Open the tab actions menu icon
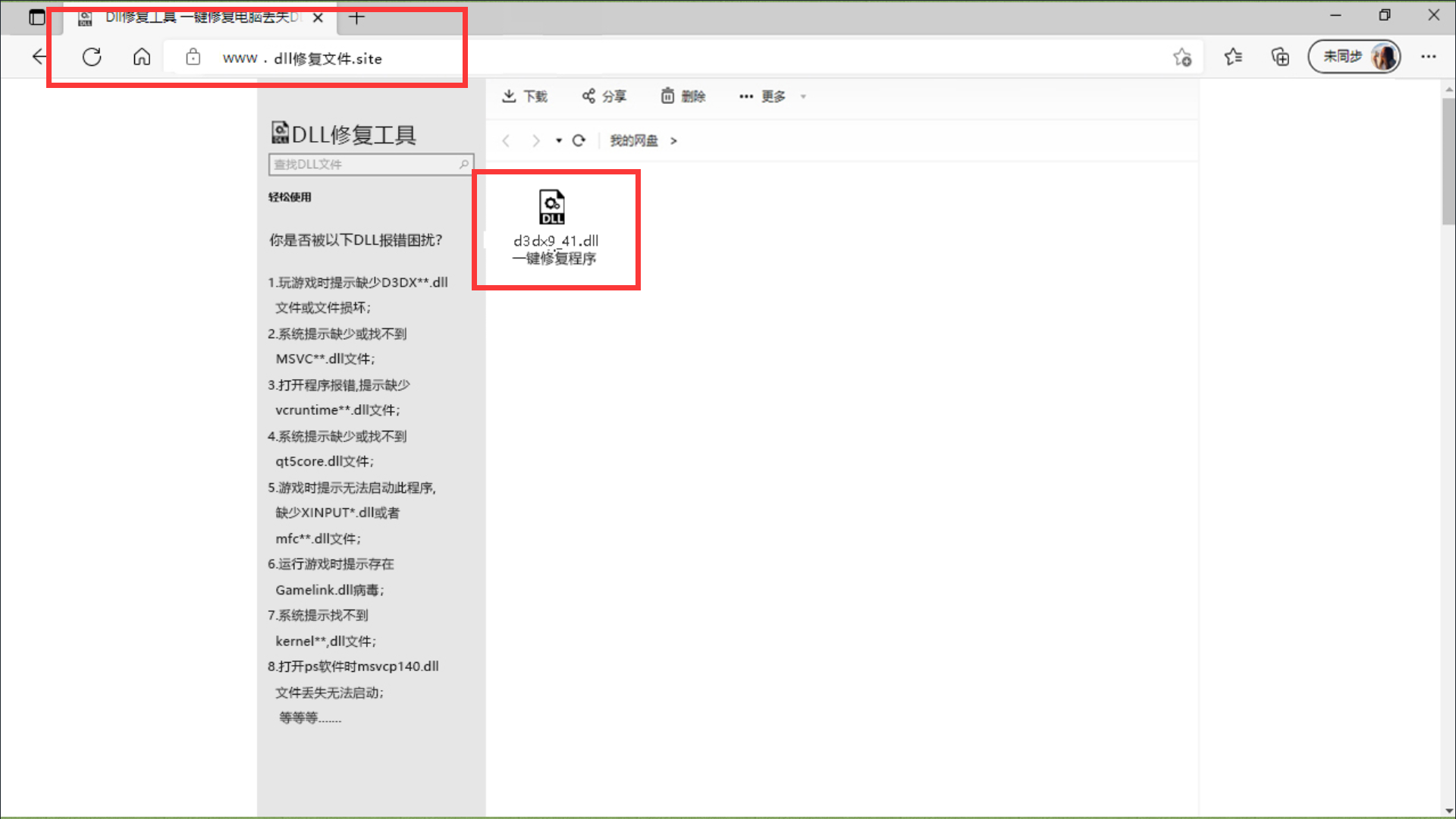The width and height of the screenshot is (1456, 819). 36,17
